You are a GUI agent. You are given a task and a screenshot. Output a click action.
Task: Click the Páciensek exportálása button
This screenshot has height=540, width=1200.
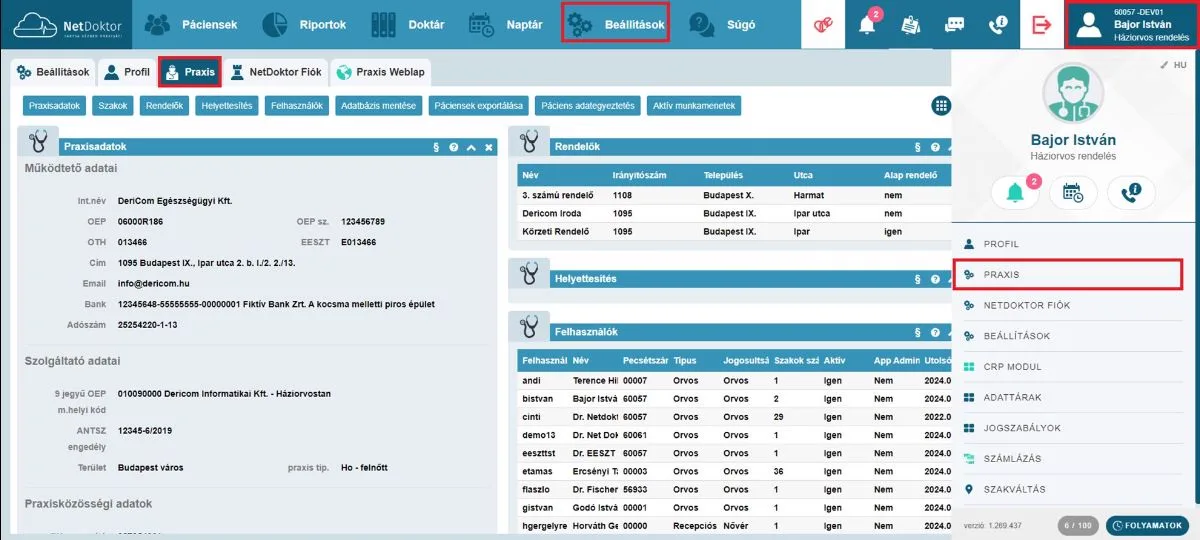point(478,105)
